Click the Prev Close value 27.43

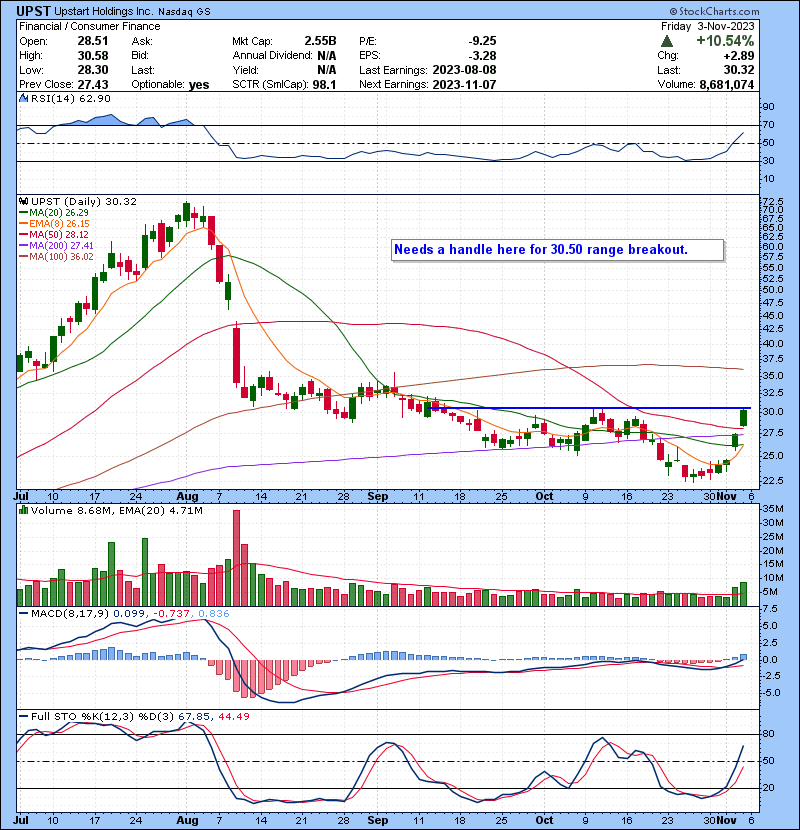pyautogui.click(x=93, y=85)
